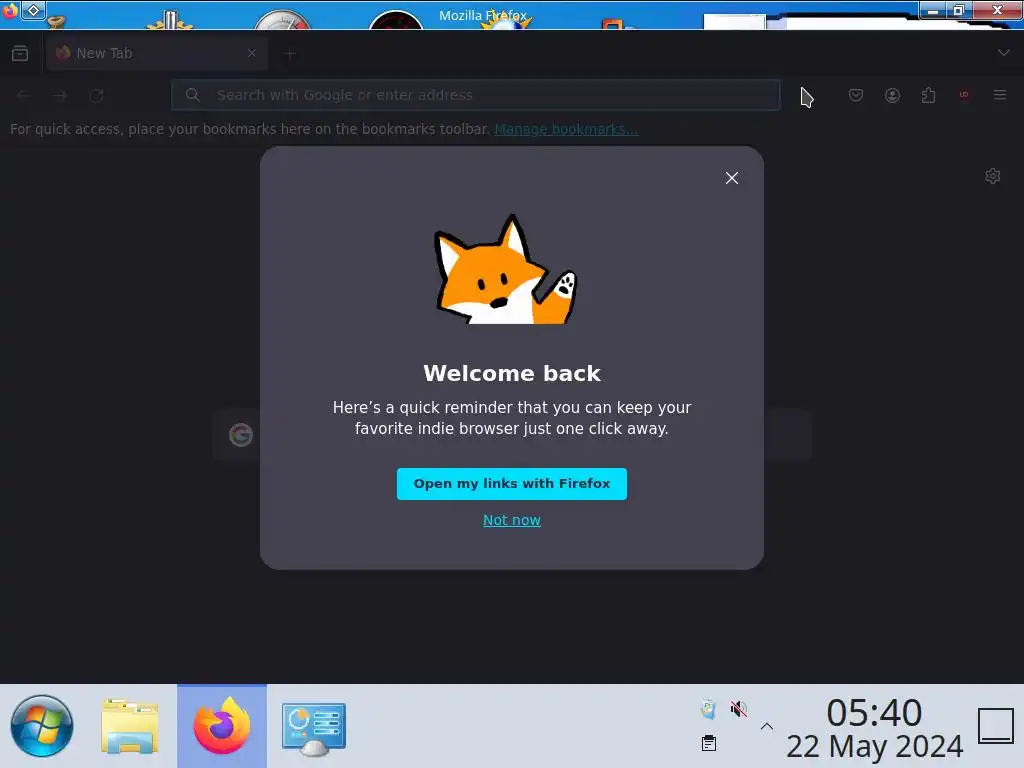The height and width of the screenshot is (768, 1024).
Task: Expand hidden system tray icons arrow
Action: (767, 726)
